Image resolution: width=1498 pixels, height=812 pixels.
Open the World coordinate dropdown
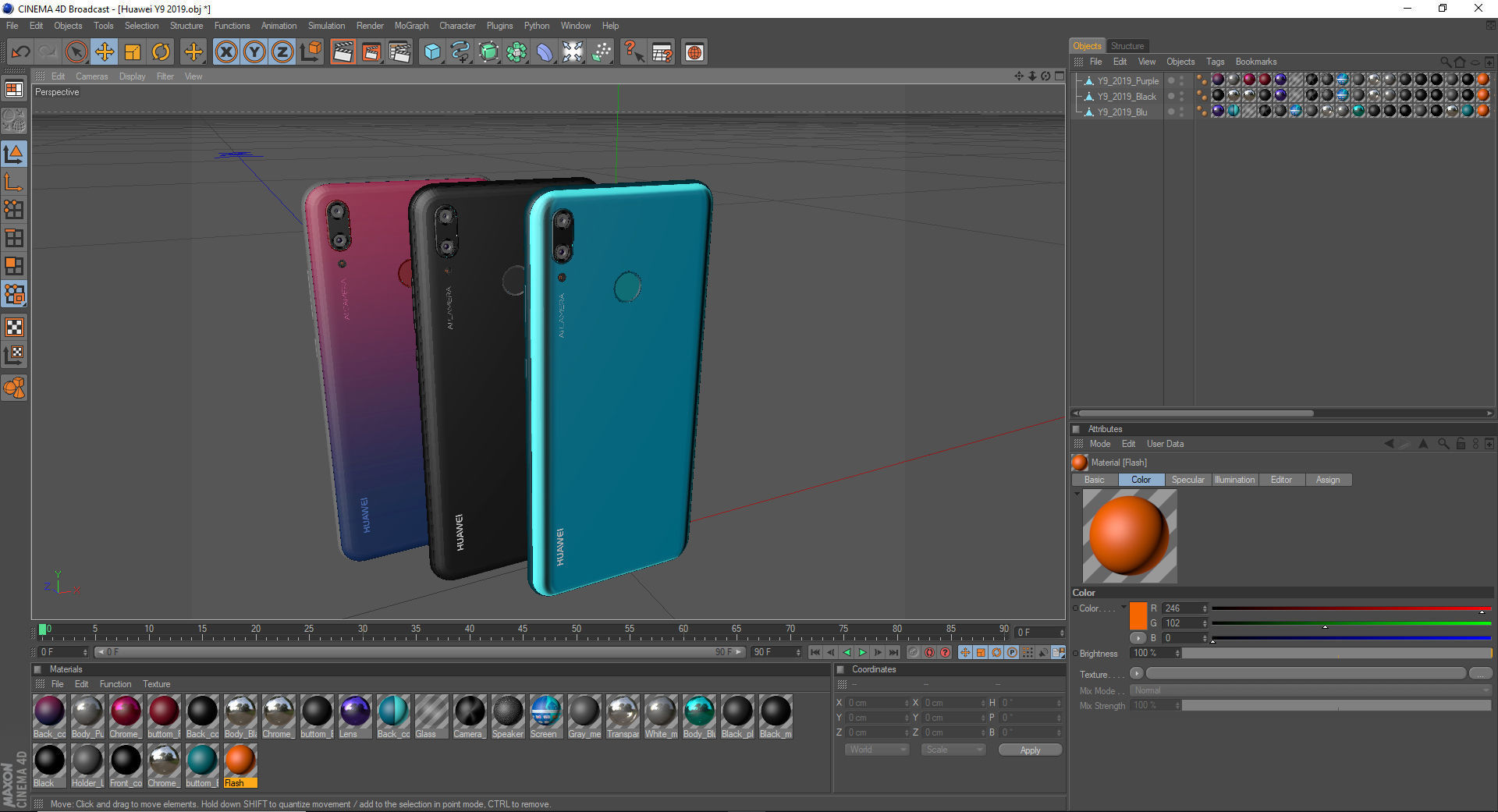(x=877, y=750)
